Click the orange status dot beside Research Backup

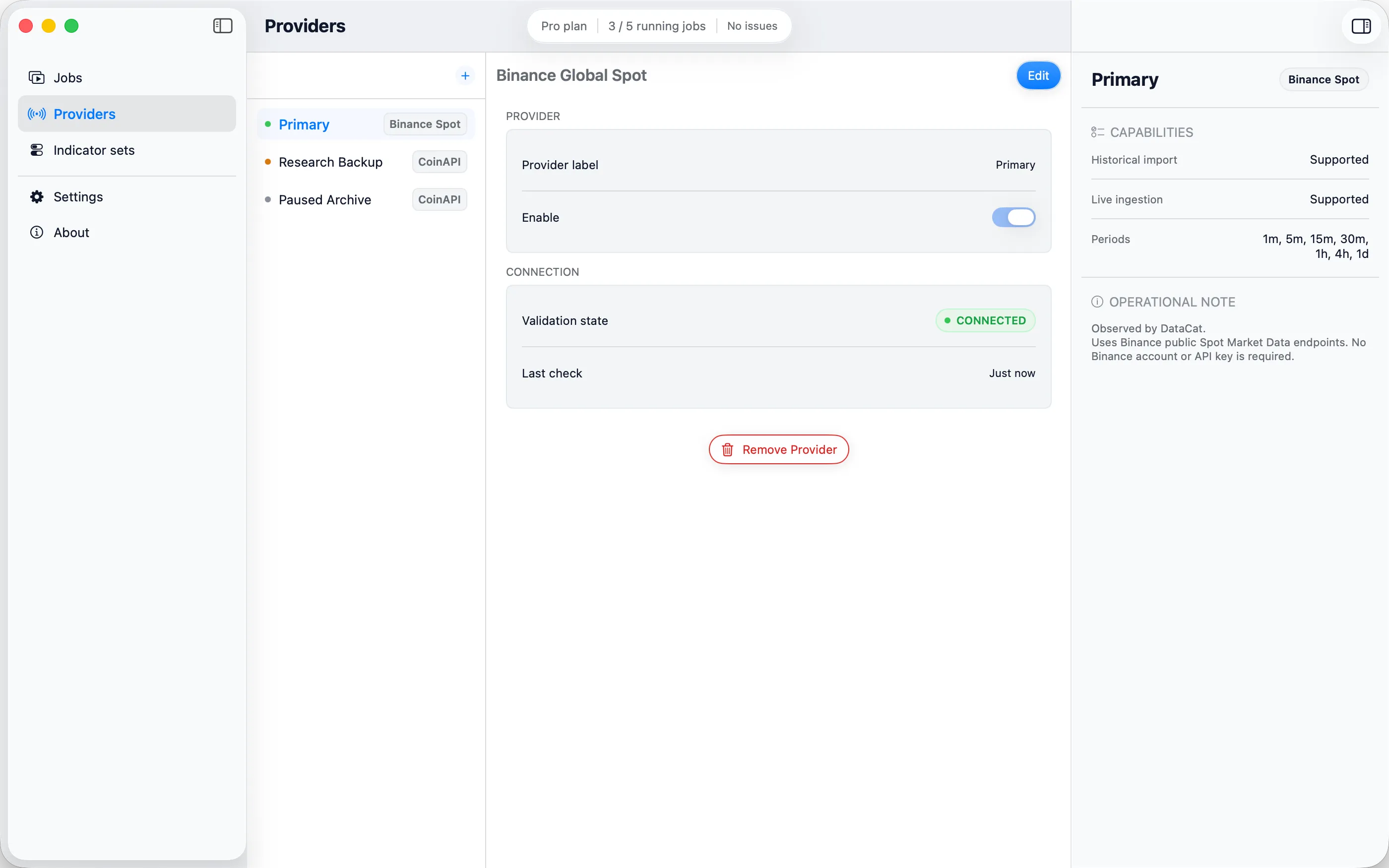267,162
